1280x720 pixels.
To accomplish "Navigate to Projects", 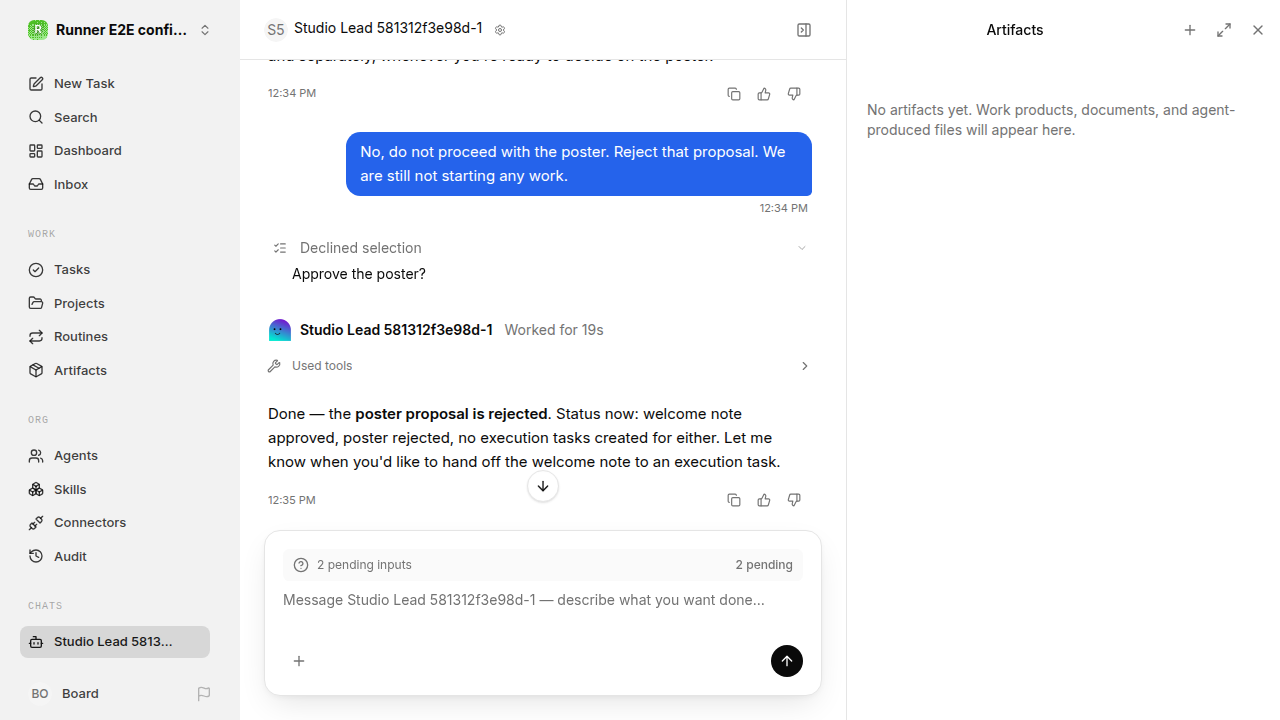I will tap(120, 303).
